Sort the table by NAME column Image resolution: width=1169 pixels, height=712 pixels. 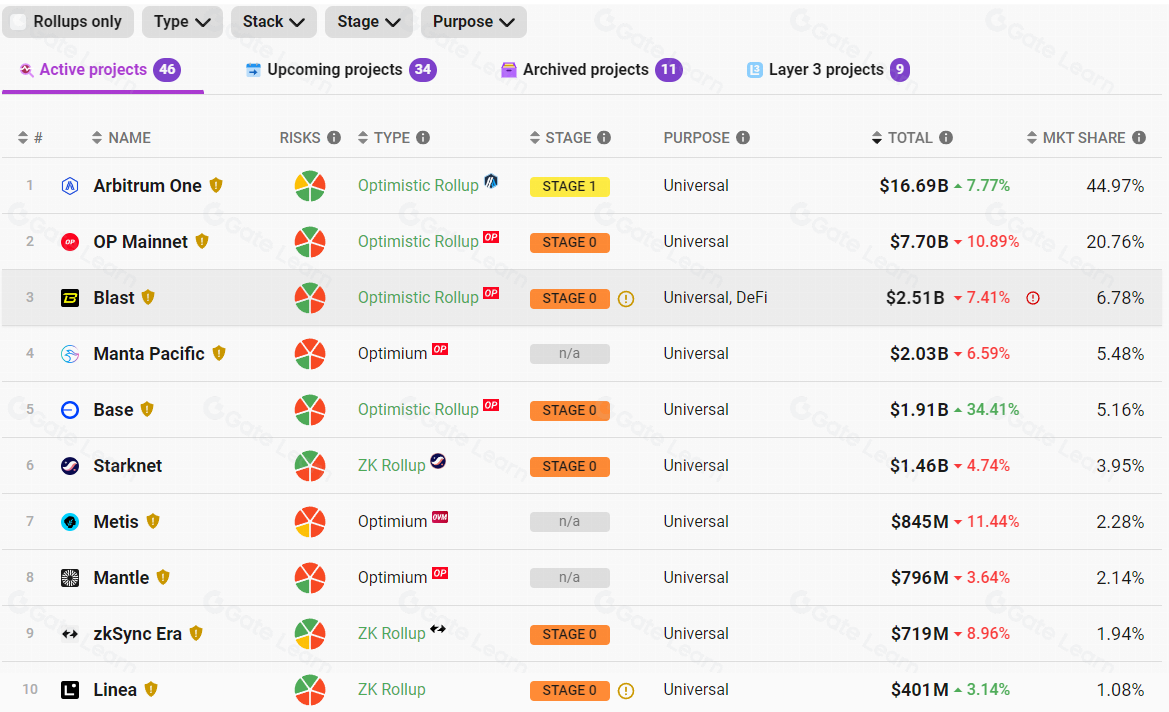(129, 138)
